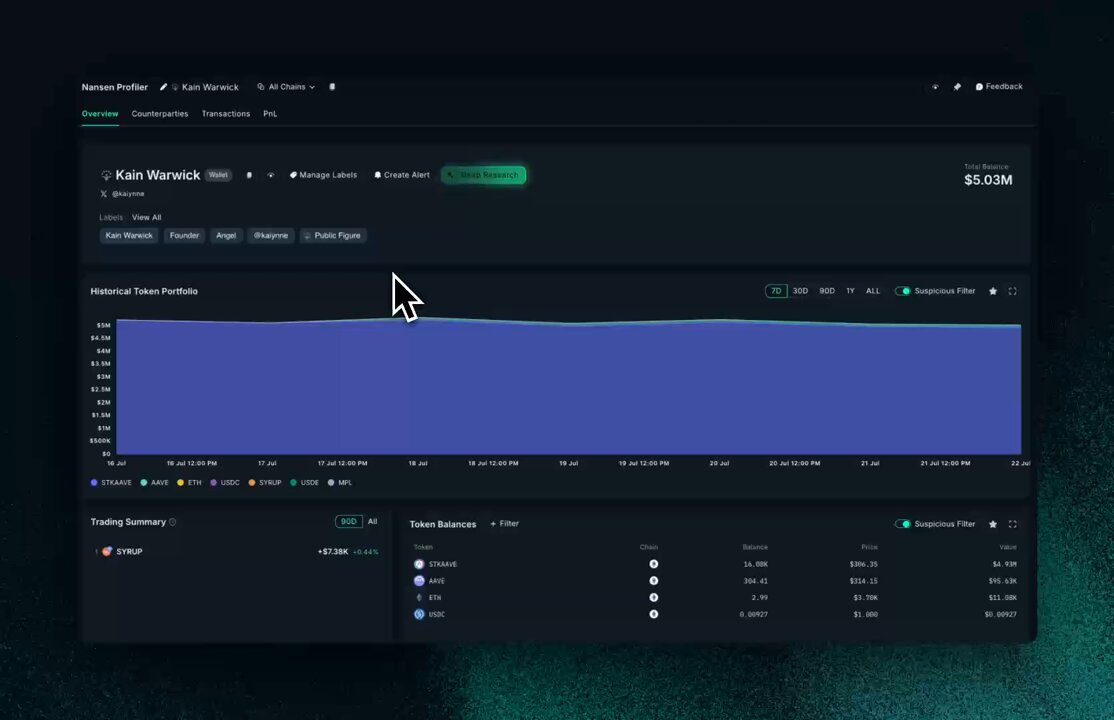Copy address icon beside the Wallet badge
Image resolution: width=1114 pixels, height=720 pixels.
[249, 175]
